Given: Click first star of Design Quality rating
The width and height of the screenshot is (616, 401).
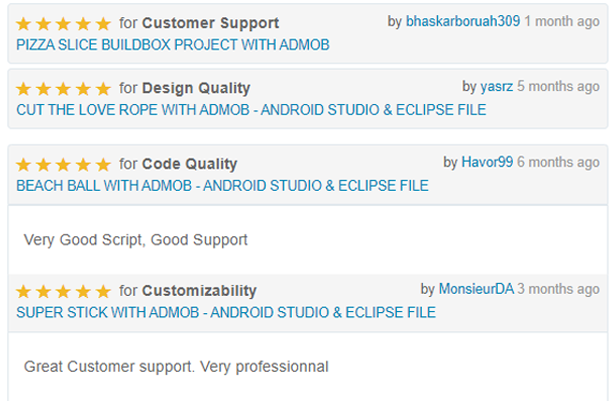Looking at the screenshot, I should 25,88.
